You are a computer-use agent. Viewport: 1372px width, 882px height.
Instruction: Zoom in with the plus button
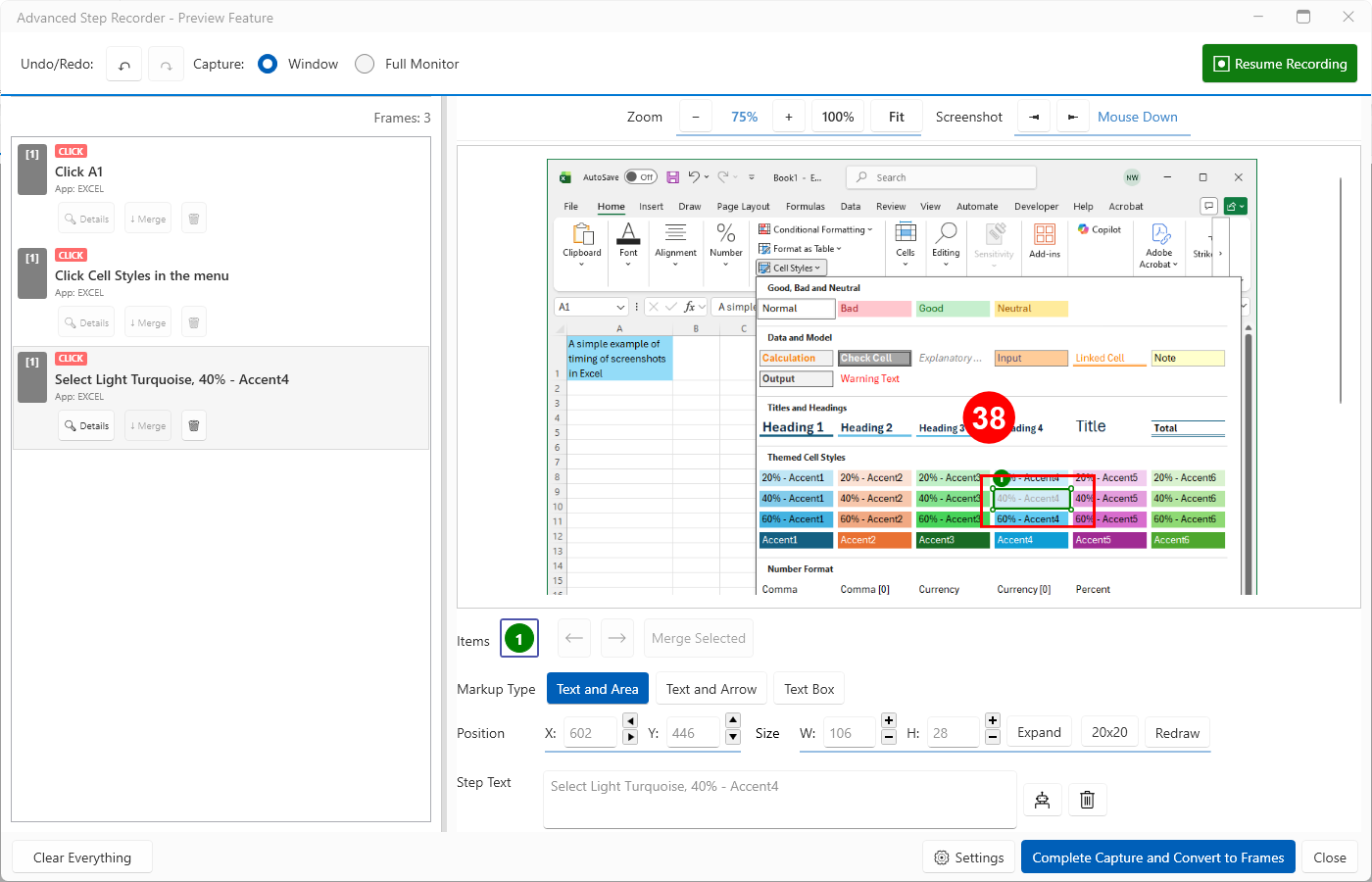[x=788, y=117]
